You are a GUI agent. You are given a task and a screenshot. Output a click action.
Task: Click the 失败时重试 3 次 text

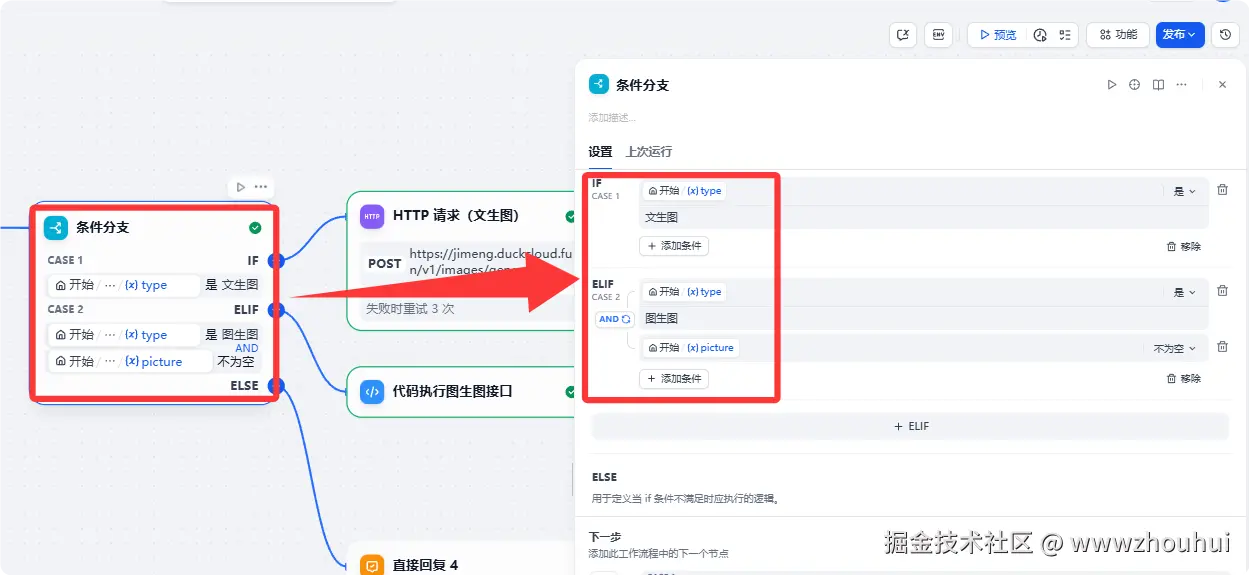(410, 309)
